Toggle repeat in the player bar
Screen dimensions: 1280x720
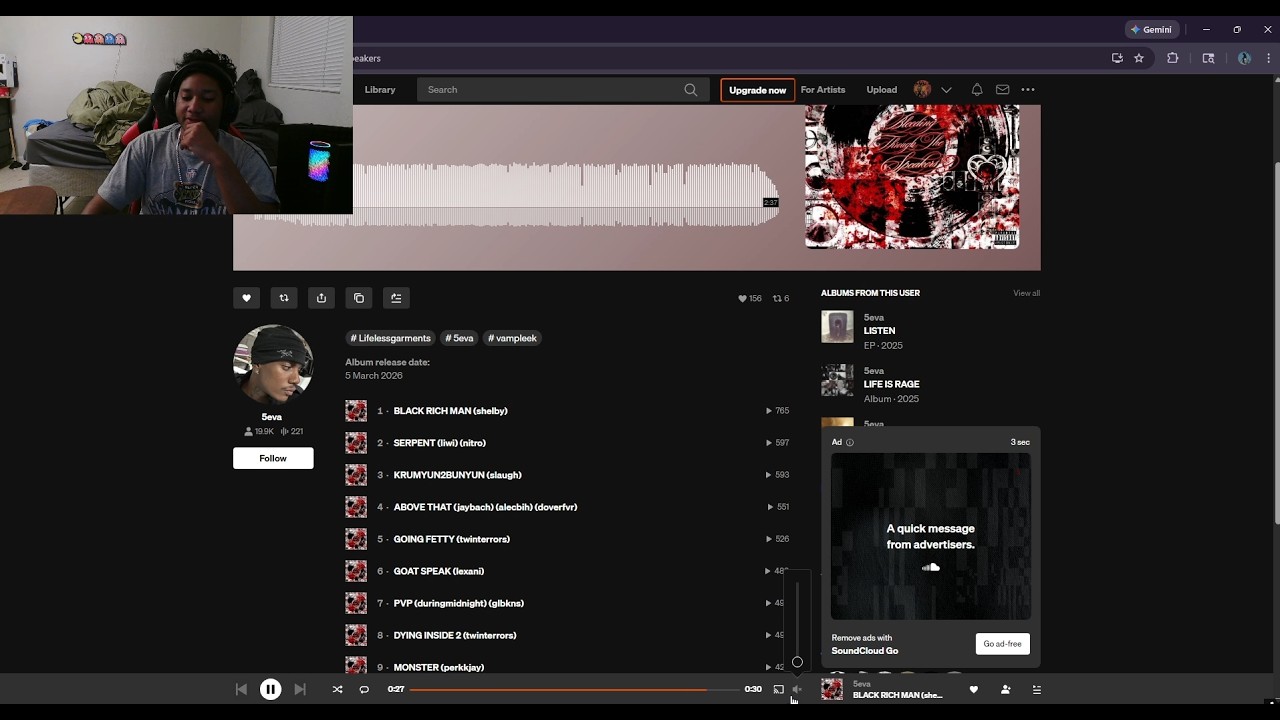364,689
